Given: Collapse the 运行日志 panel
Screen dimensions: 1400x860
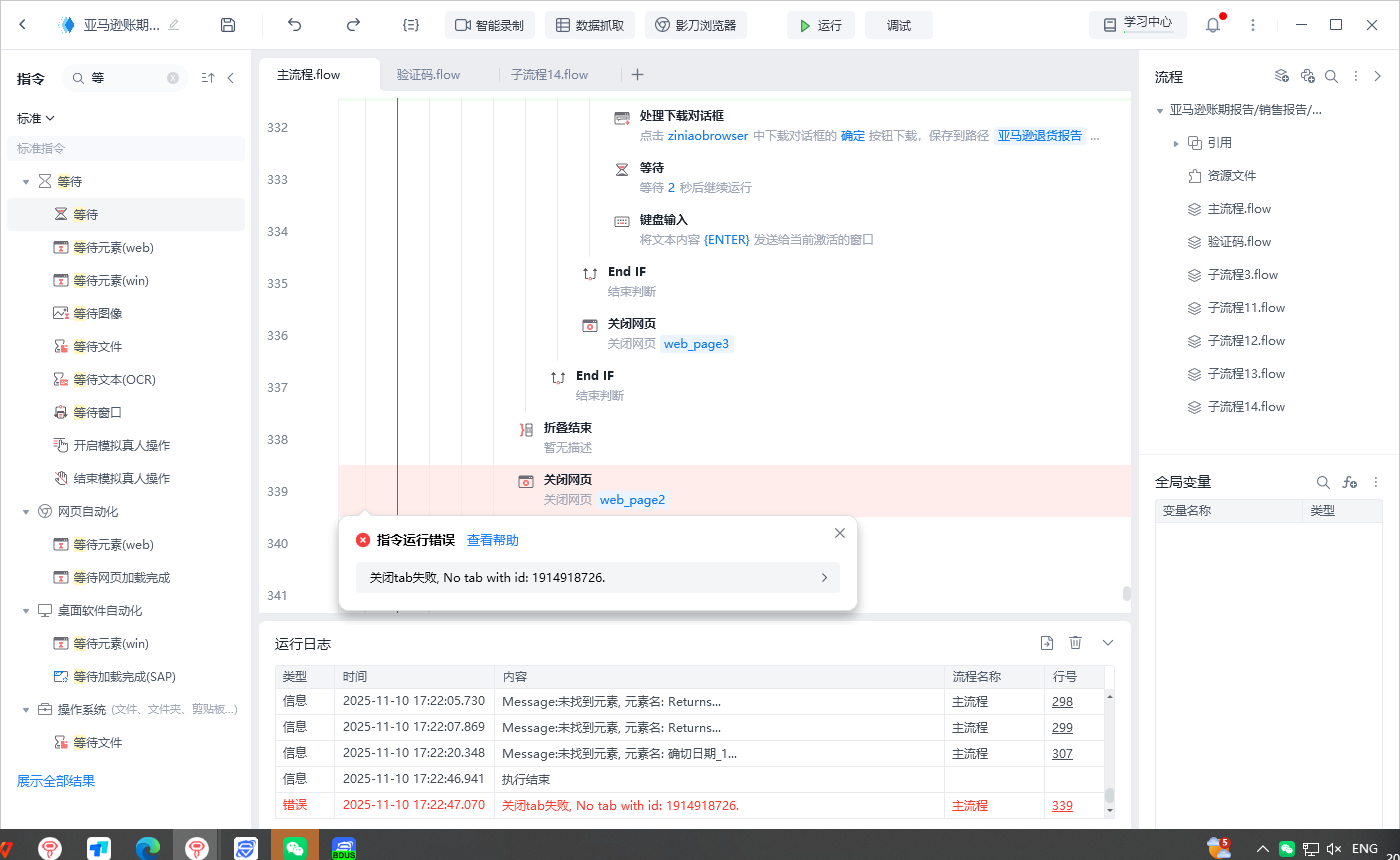Looking at the screenshot, I should coord(1108,643).
